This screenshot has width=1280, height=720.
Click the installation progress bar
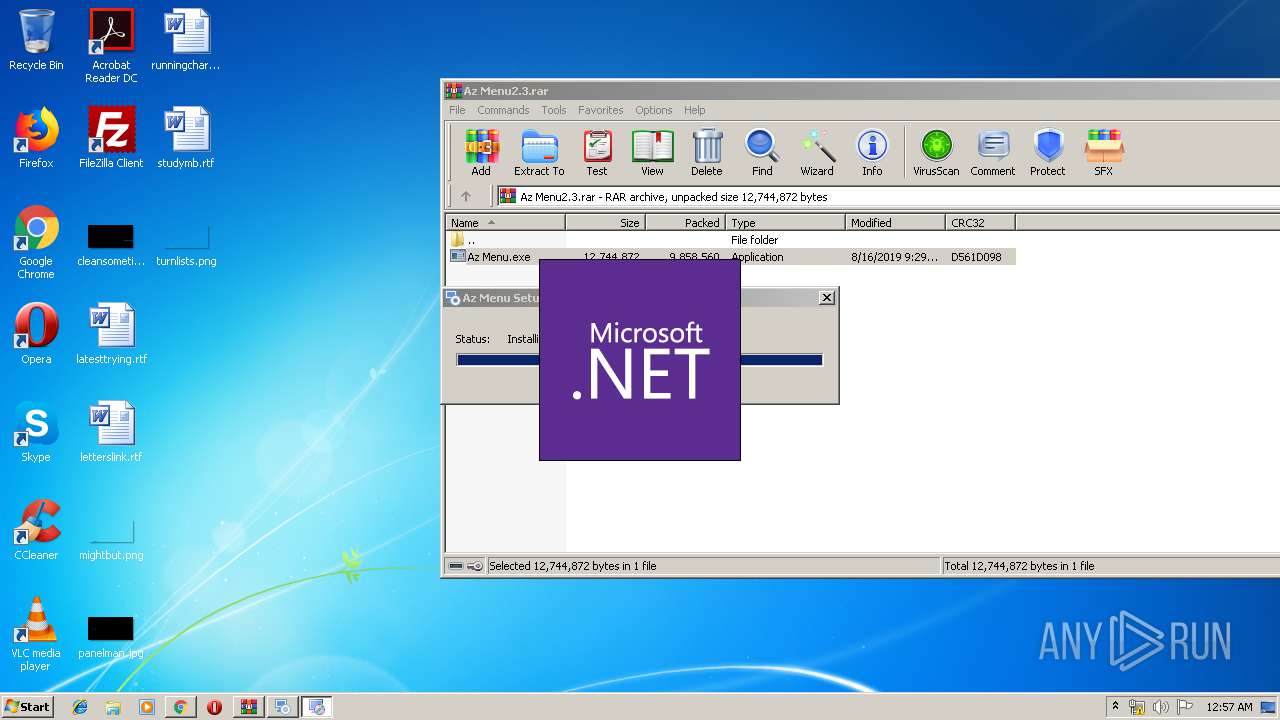pos(640,360)
